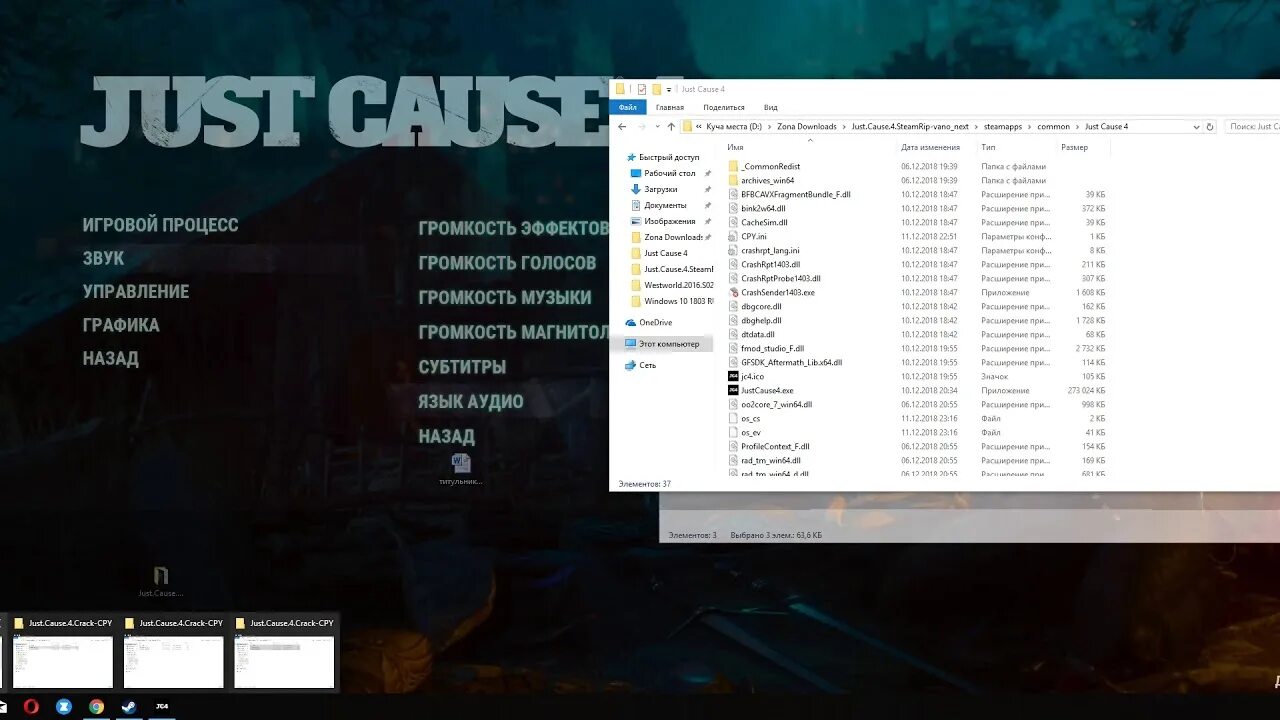
Task: Click the Properties checkmark in the Explorer title bar
Action: [642, 89]
